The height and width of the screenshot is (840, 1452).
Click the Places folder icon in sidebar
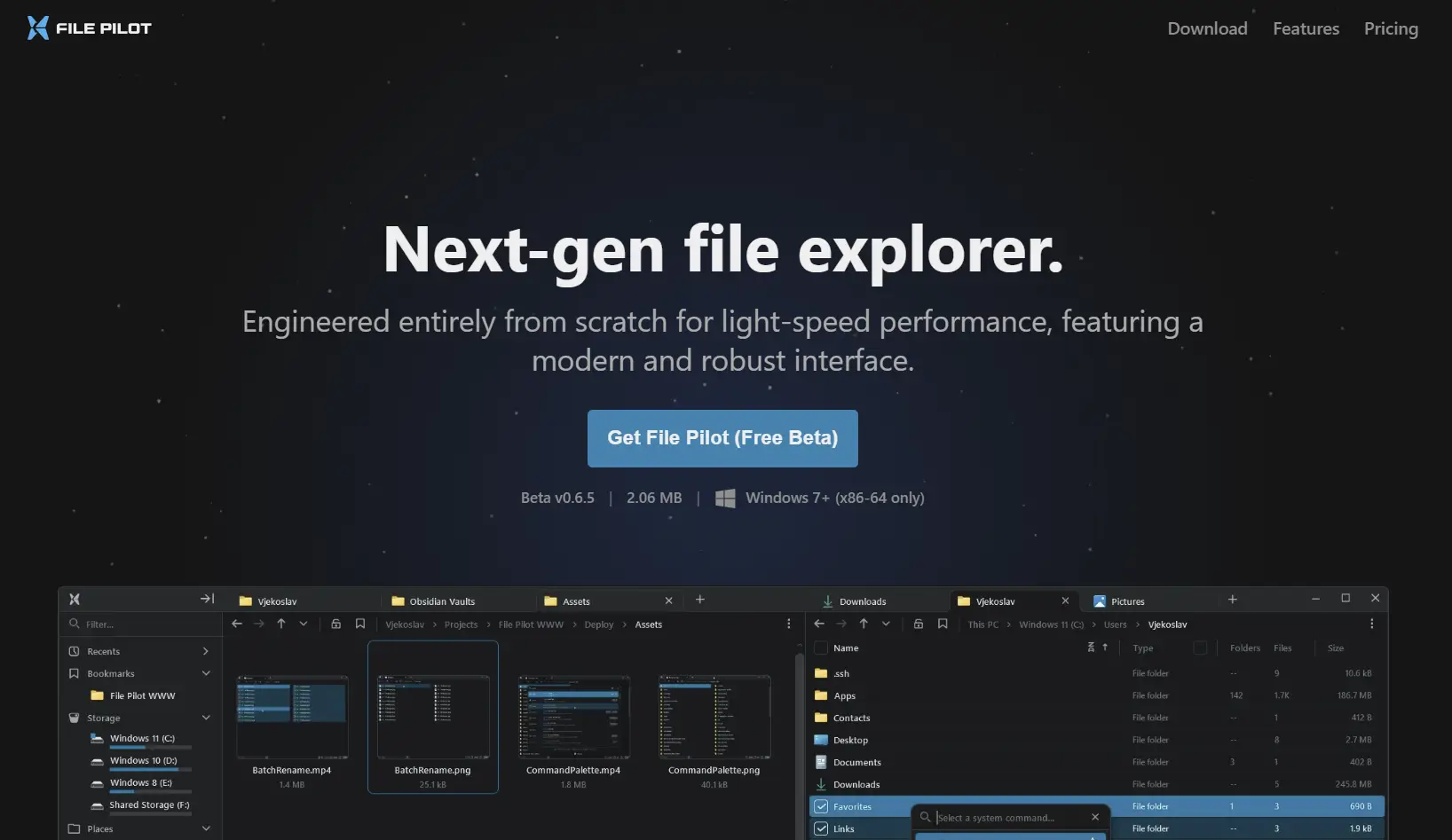pyautogui.click(x=74, y=828)
